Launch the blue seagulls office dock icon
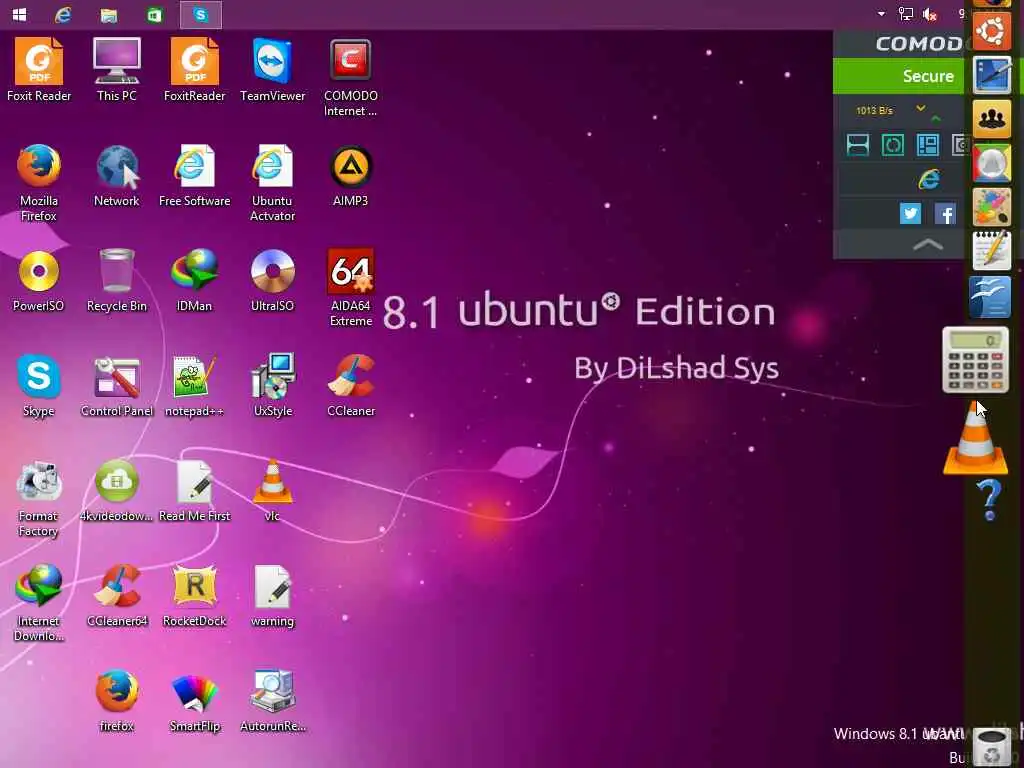The width and height of the screenshot is (1024, 768). click(990, 296)
